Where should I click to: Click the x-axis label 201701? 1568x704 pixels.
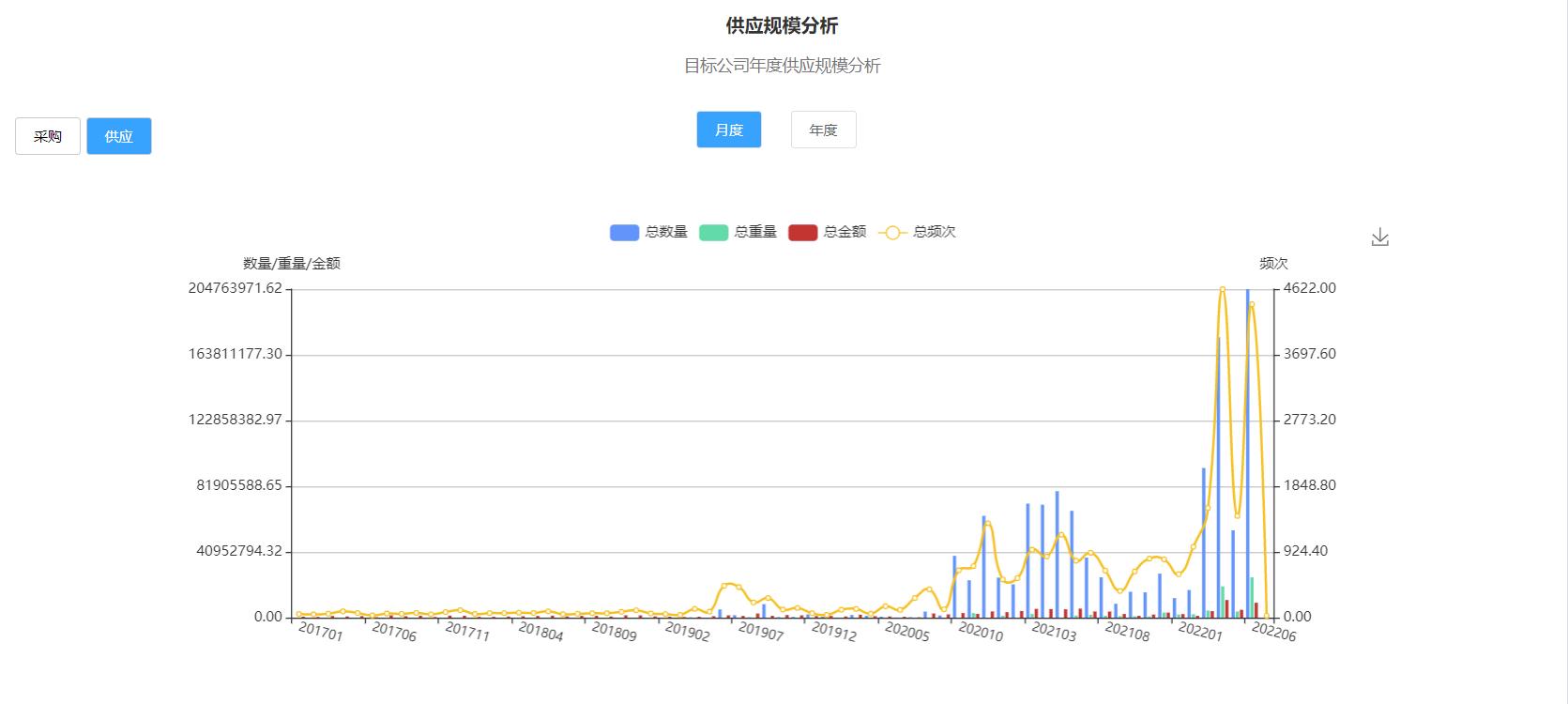click(x=321, y=632)
